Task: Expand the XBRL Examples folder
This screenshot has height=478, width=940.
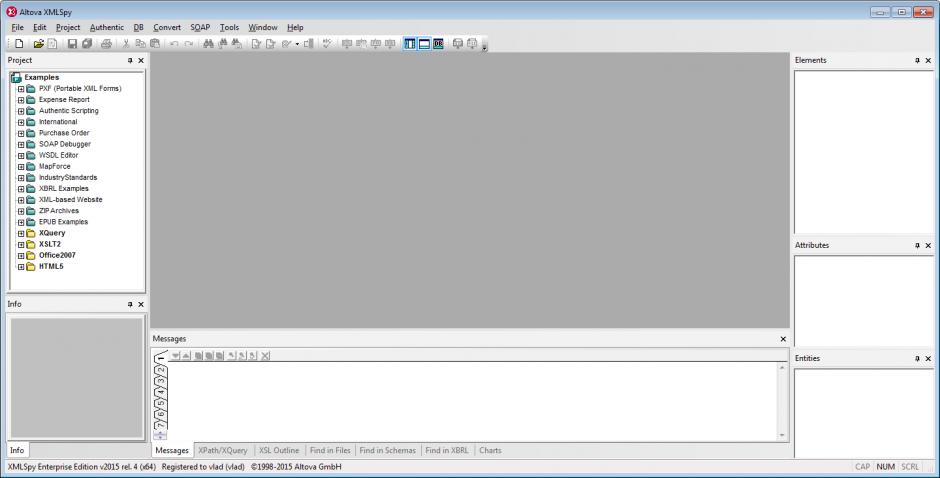Action: point(21,189)
